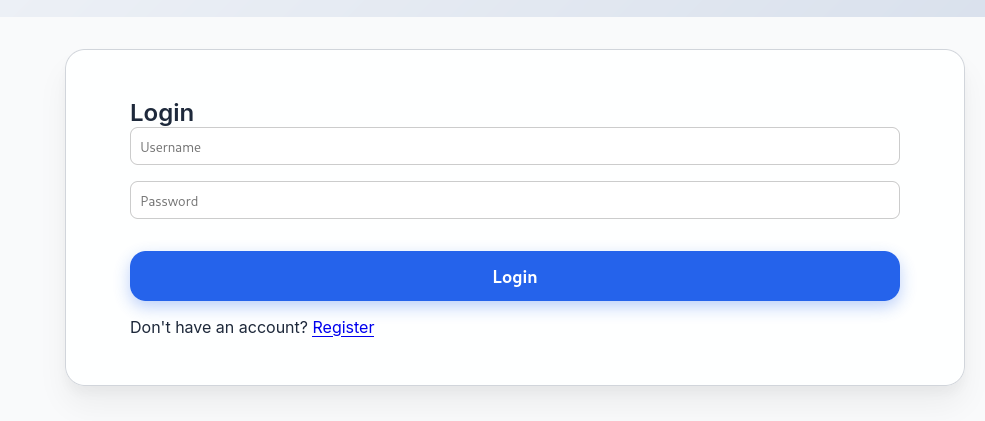The height and width of the screenshot is (421, 985).
Task: Activate the first field under the Login heading
Action: (x=514, y=146)
